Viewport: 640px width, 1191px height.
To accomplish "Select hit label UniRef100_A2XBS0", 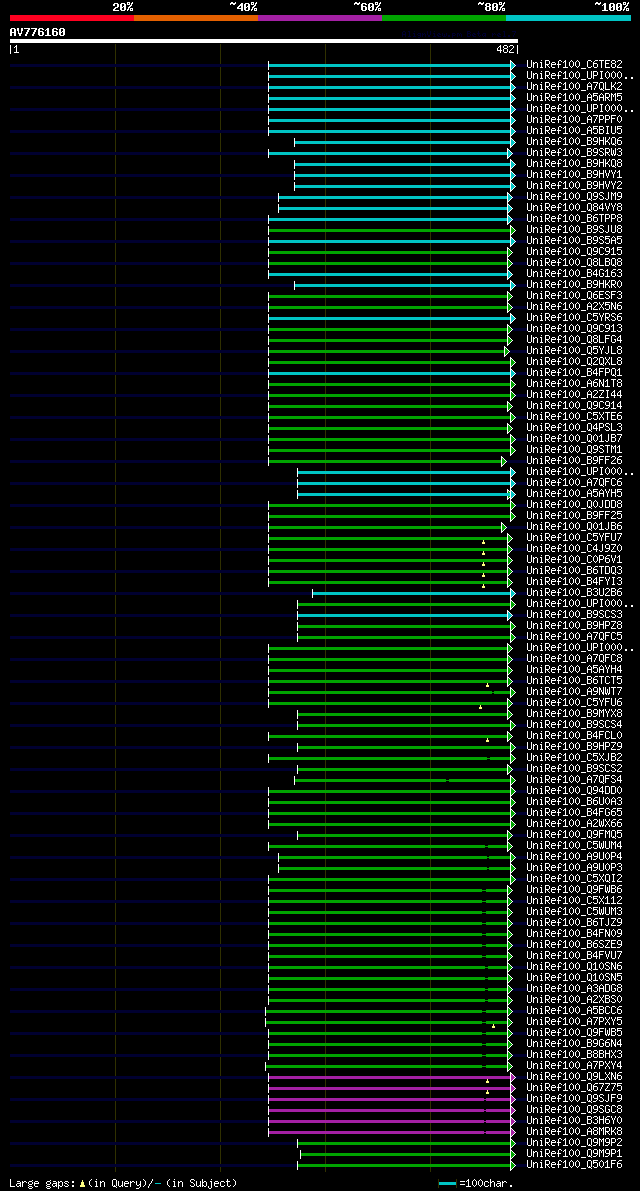I will click(574, 1001).
